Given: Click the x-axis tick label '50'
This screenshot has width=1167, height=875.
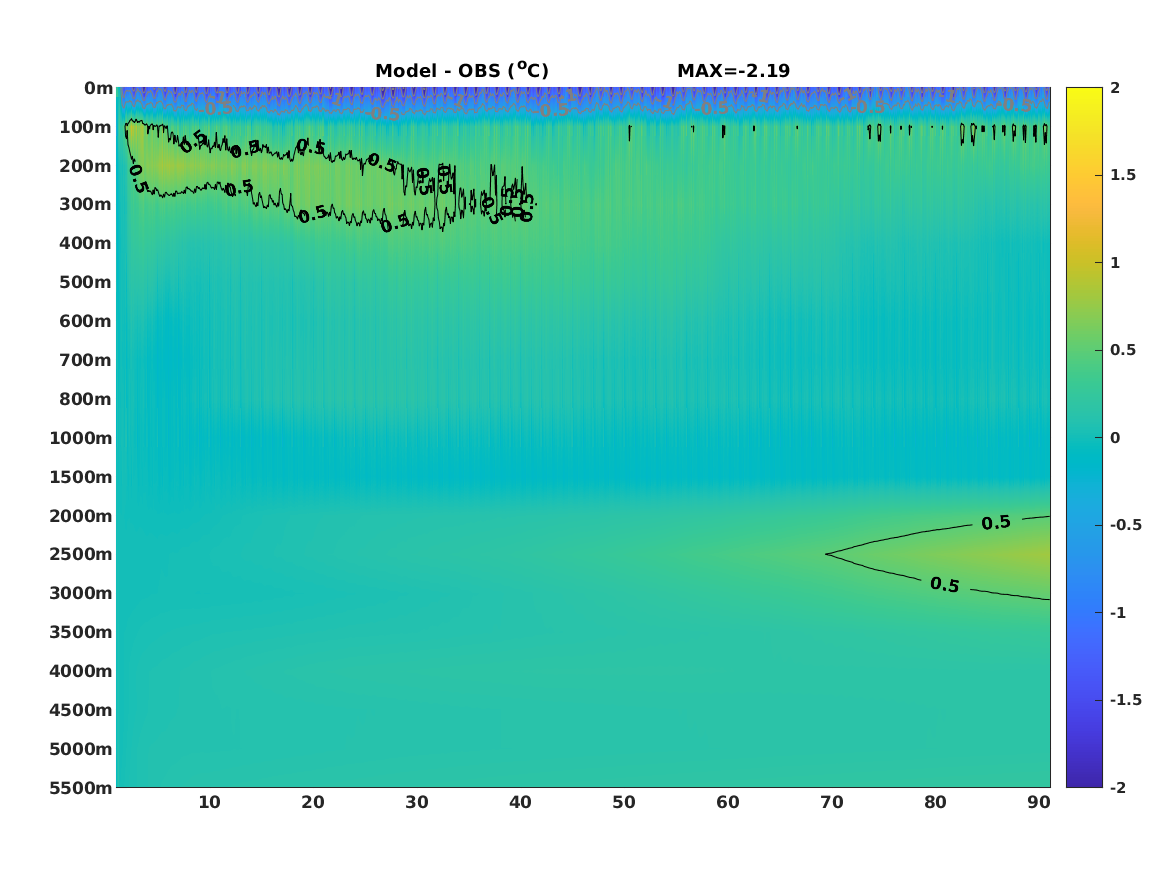Looking at the screenshot, I should pyautogui.click(x=624, y=802).
